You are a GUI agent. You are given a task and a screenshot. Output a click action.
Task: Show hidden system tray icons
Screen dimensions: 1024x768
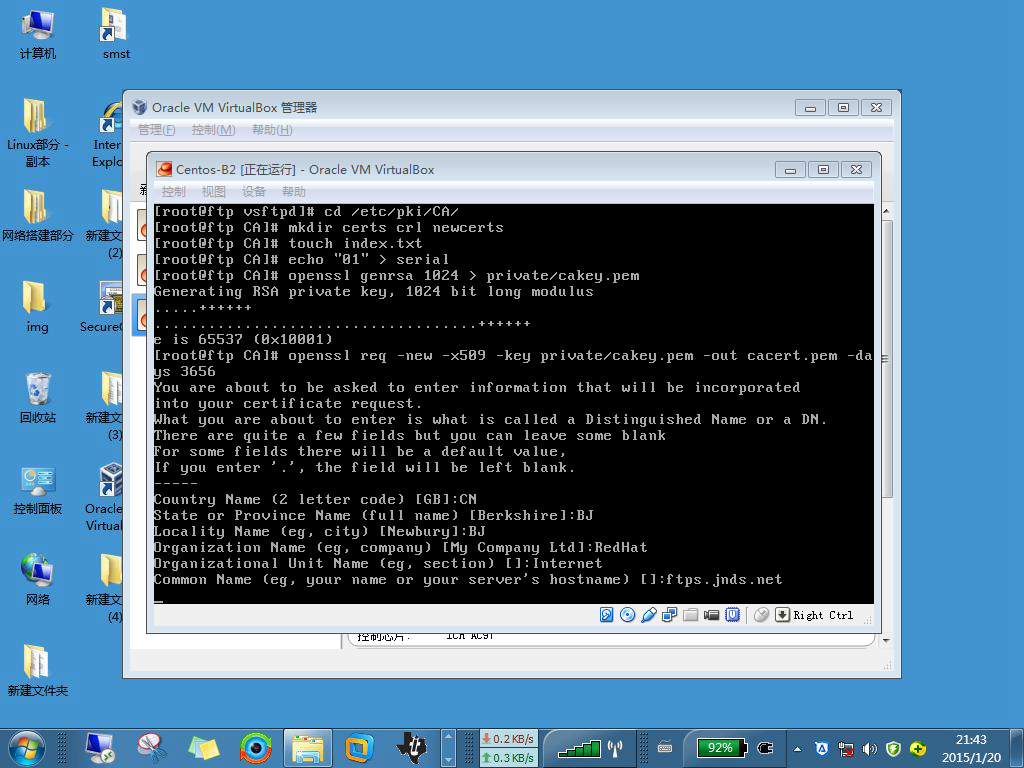pyautogui.click(x=797, y=749)
